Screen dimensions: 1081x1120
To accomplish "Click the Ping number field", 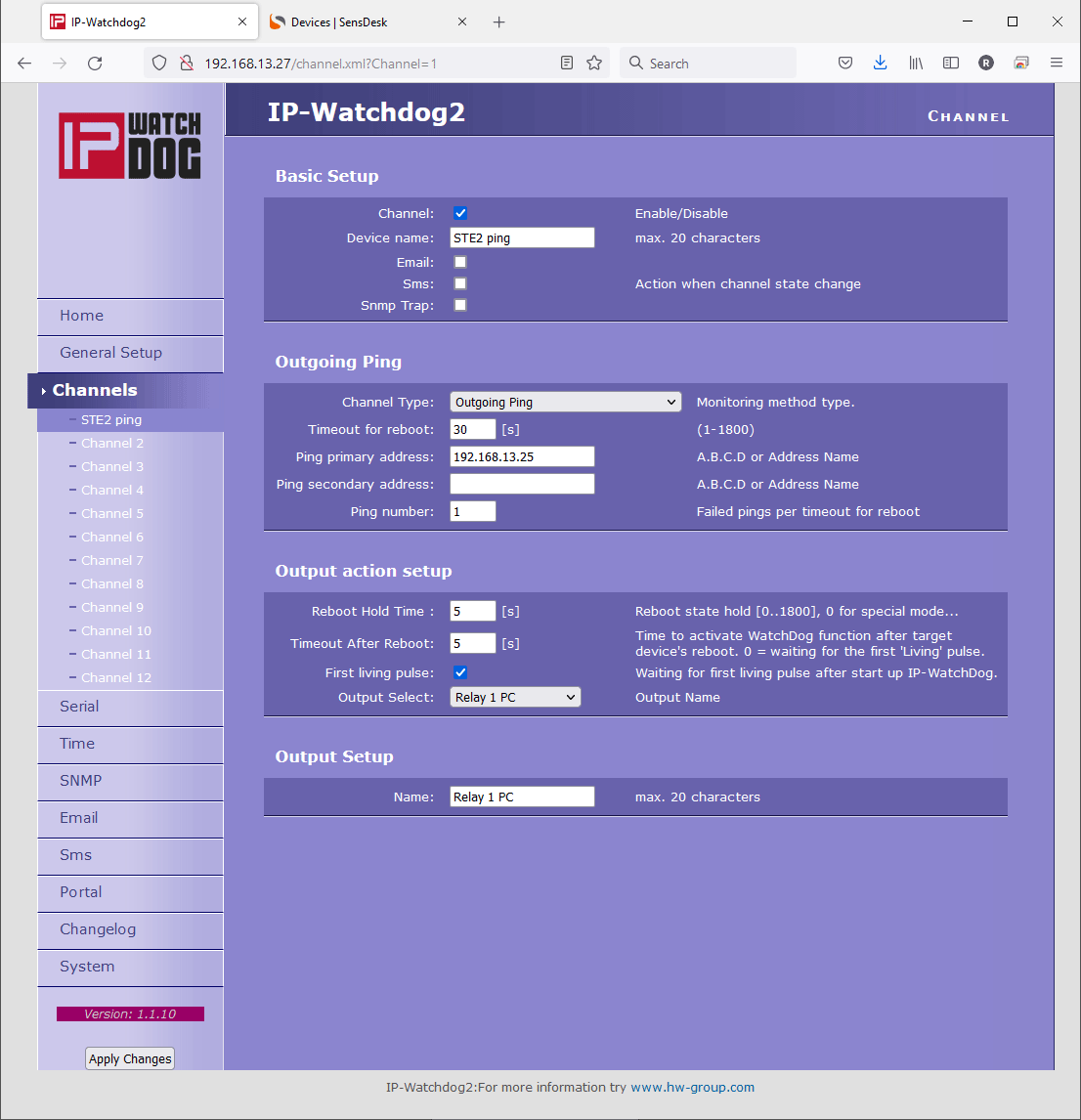I will click(x=473, y=511).
